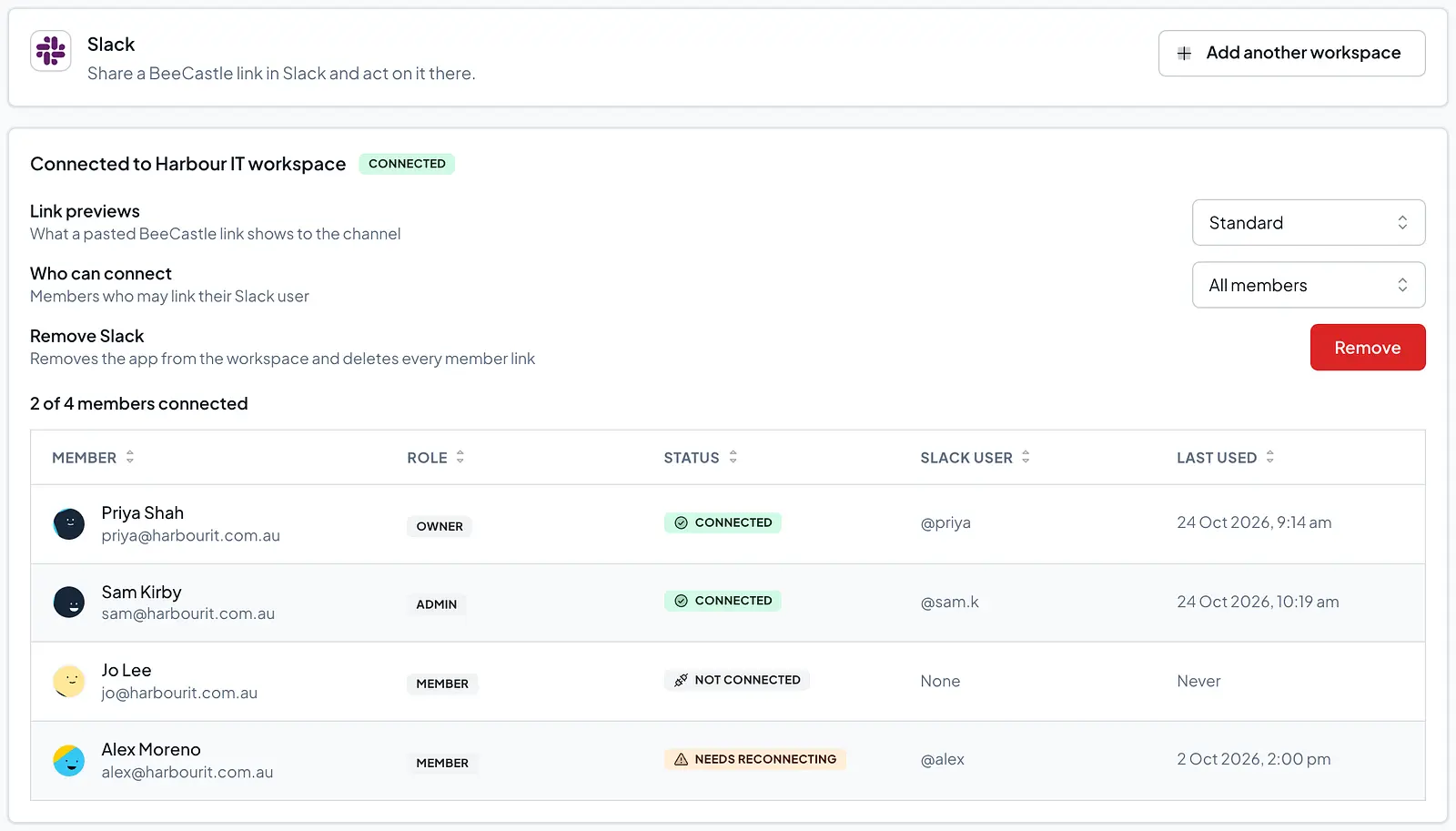The height and width of the screenshot is (831, 1456).
Task: Select the @sam.k Slack user cell
Action: (949, 602)
